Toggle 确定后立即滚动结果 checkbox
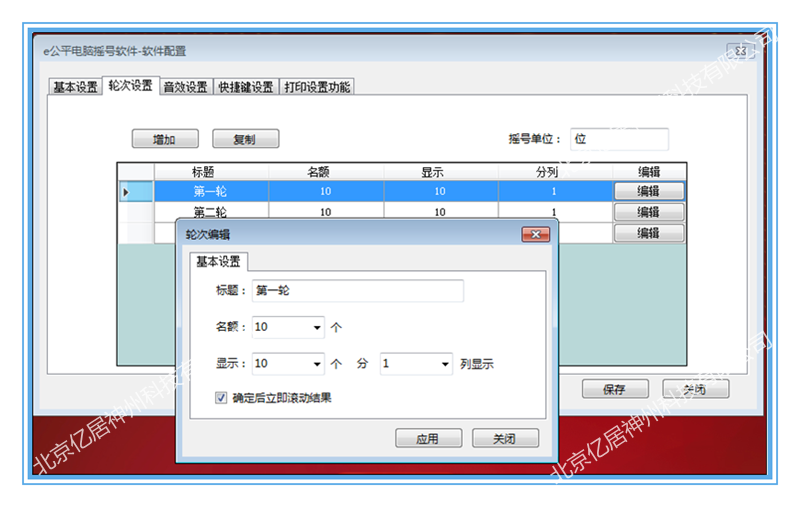This screenshot has width=800, height=507. click(221, 397)
